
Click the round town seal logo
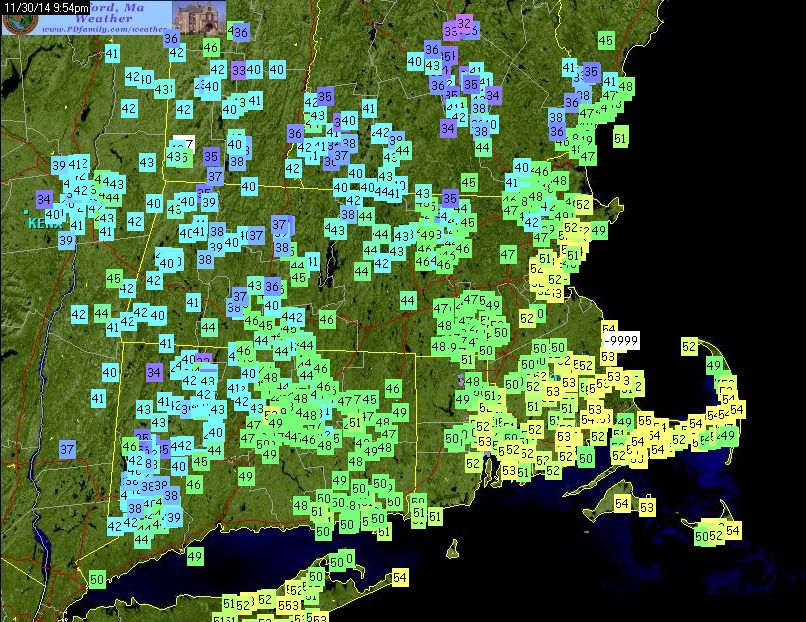click(19, 22)
